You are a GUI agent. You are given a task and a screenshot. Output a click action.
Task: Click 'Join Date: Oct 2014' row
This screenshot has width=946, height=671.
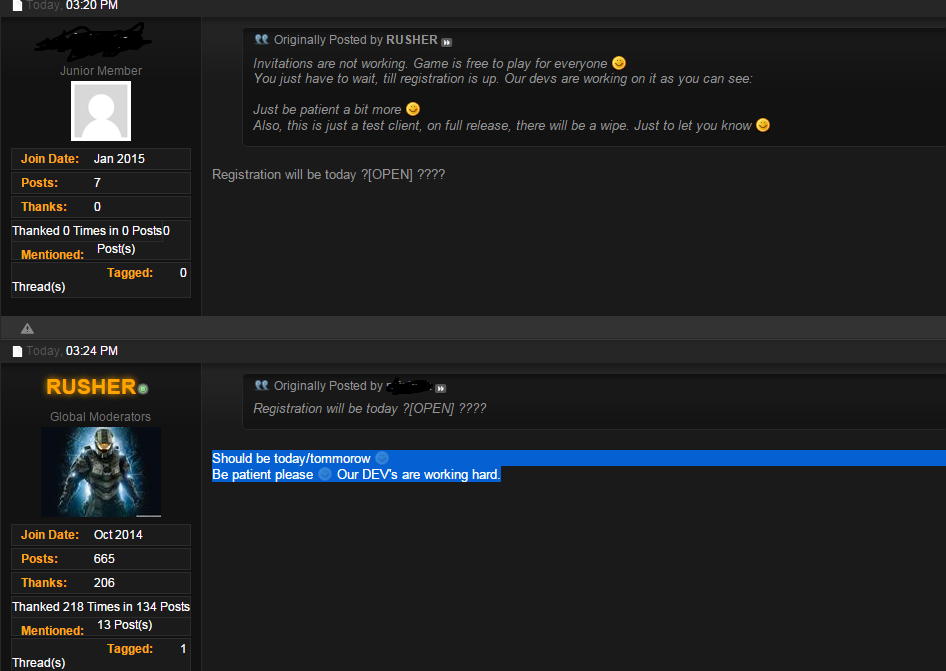tap(101, 535)
